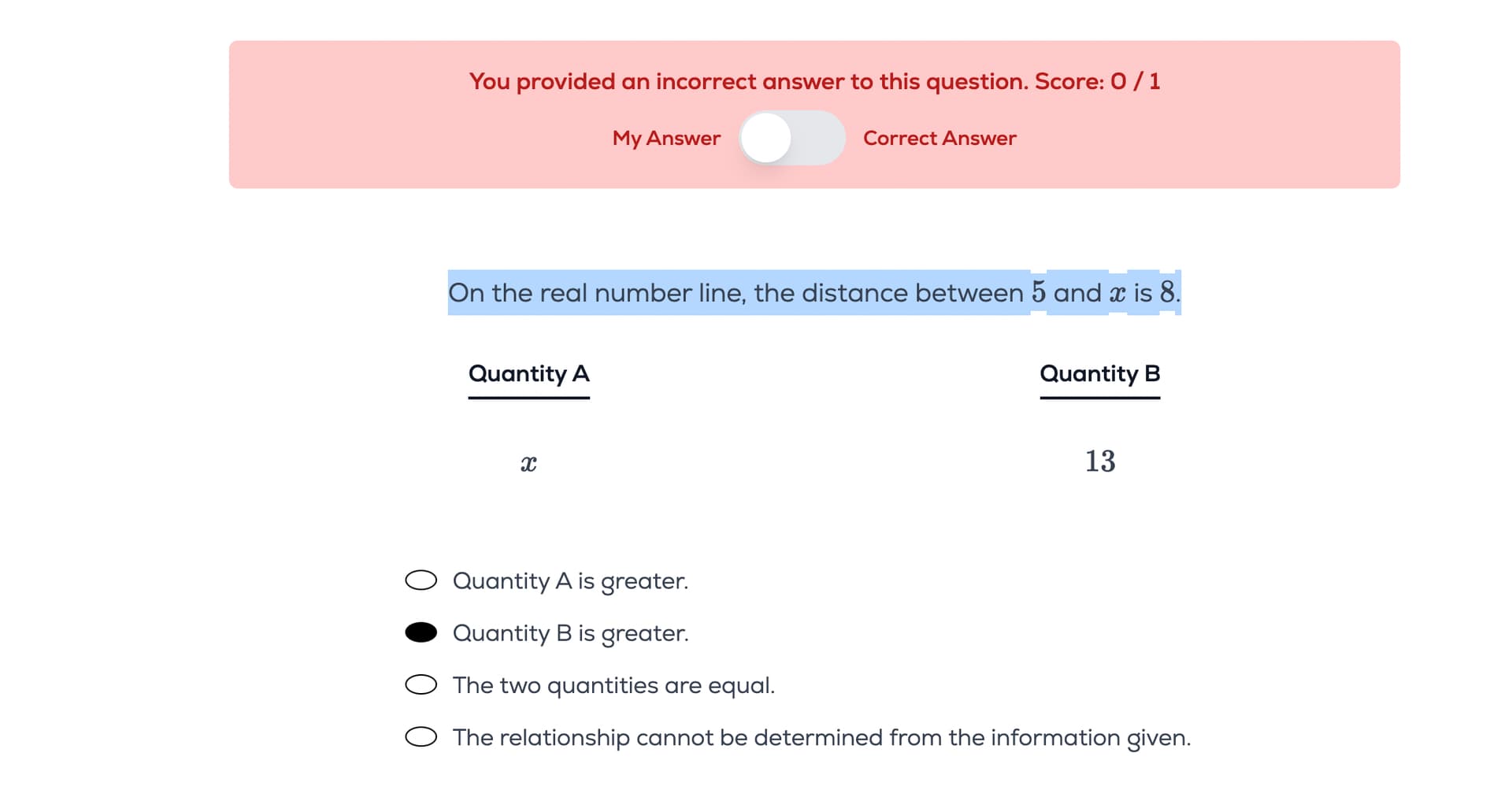Click the "My Answer" label

tap(666, 139)
